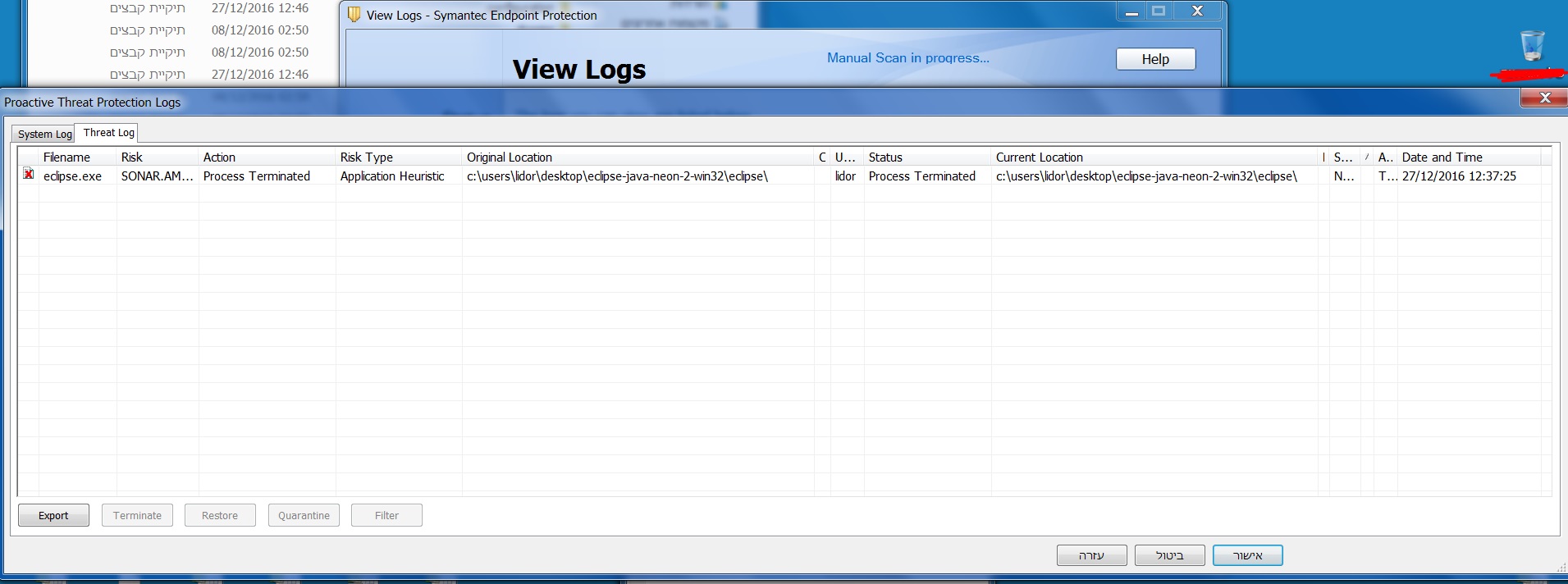Click the user cell 'lidor'
The width and height of the screenshot is (1568, 584).
[845, 176]
